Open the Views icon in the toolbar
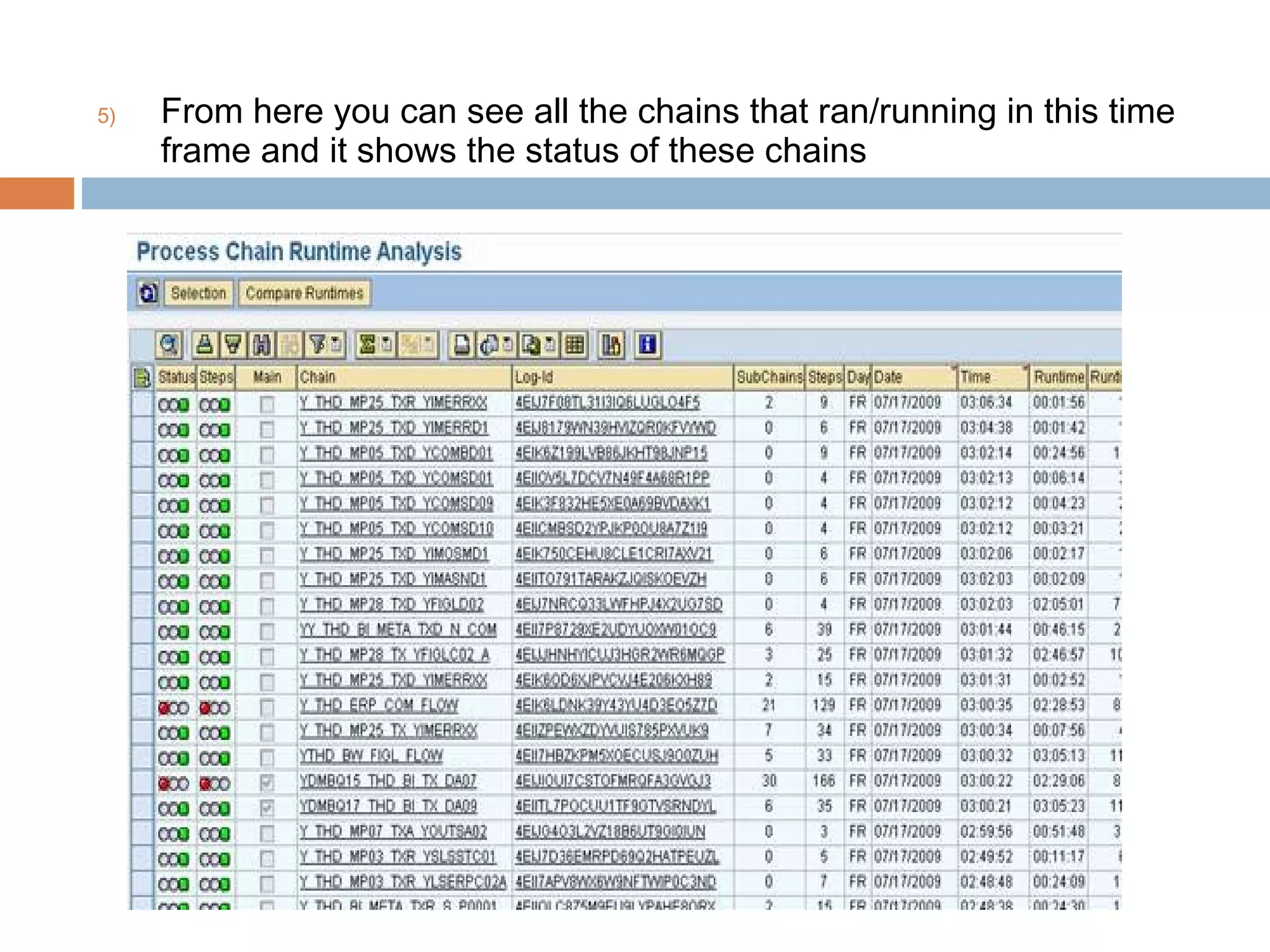1270x952 pixels. click(489, 345)
